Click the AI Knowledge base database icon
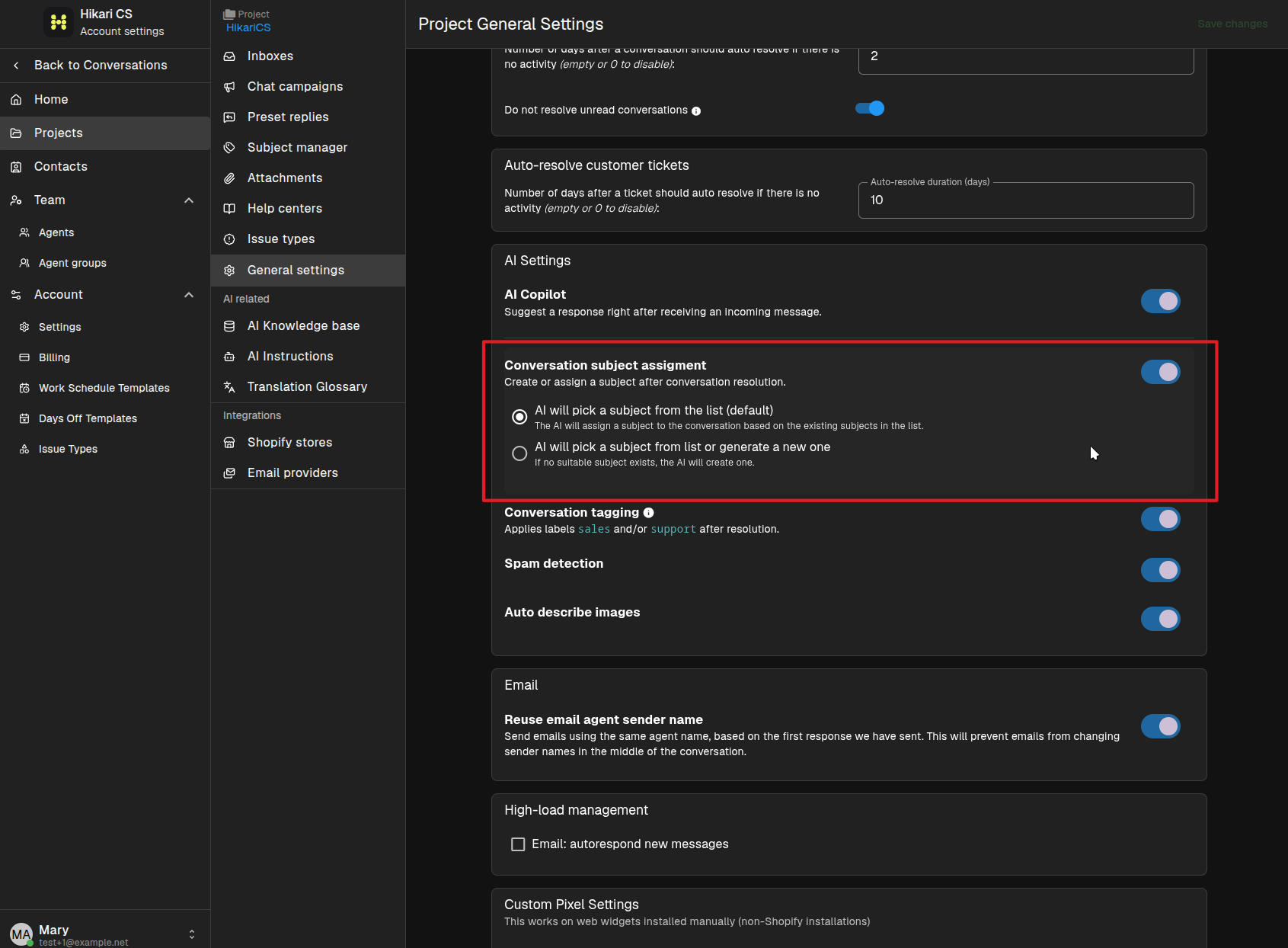 (229, 326)
